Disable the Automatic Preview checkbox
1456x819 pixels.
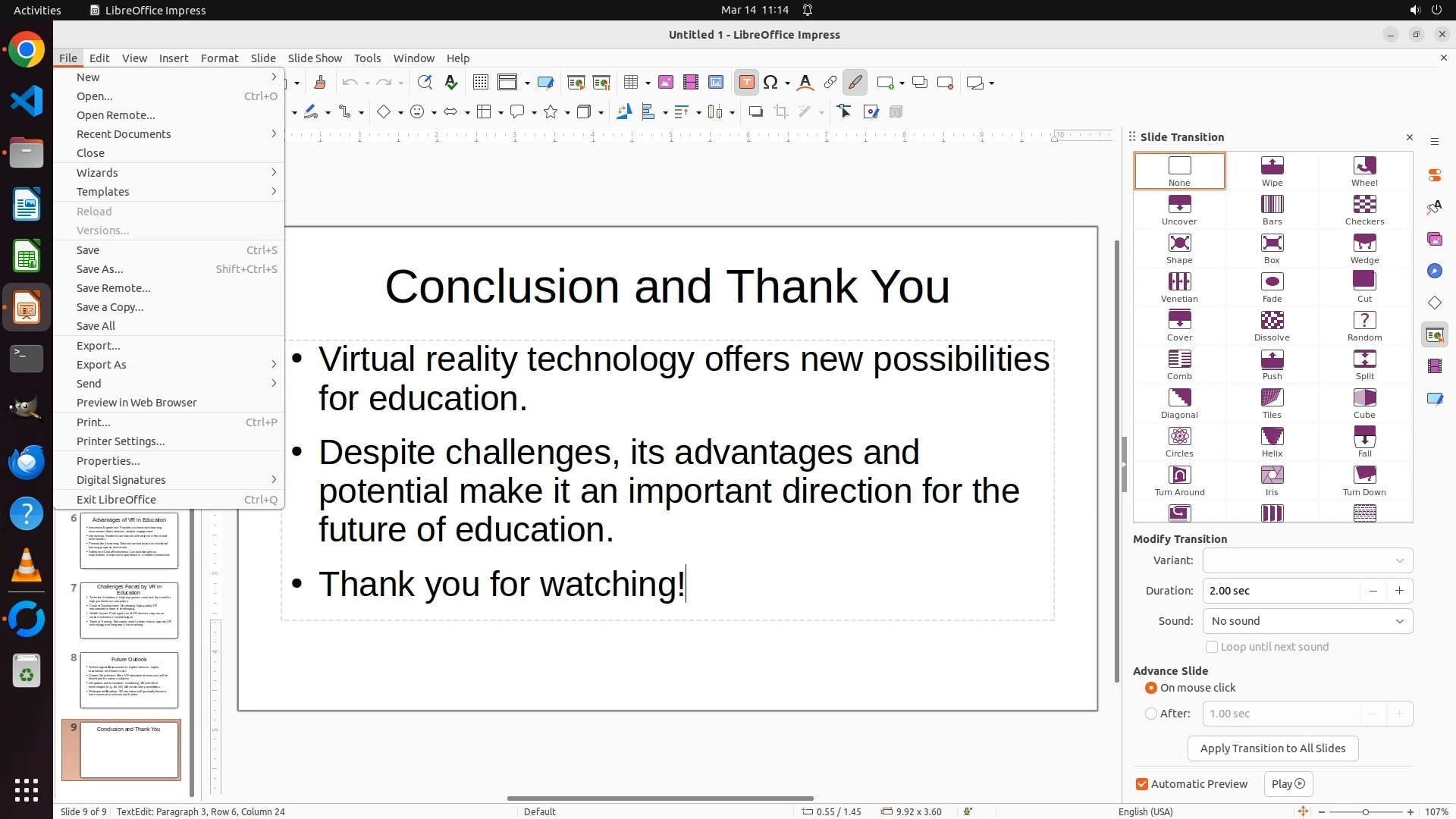[1142, 784]
